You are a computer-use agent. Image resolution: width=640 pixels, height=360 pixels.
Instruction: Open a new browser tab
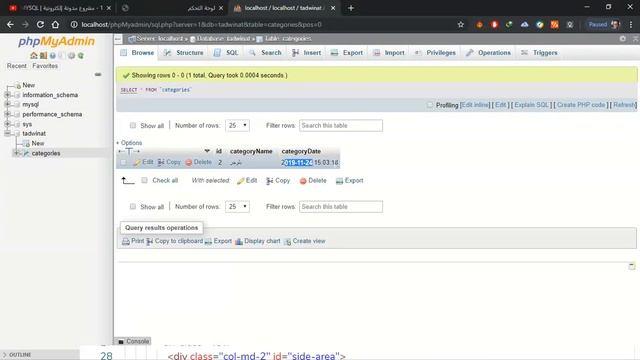351,8
